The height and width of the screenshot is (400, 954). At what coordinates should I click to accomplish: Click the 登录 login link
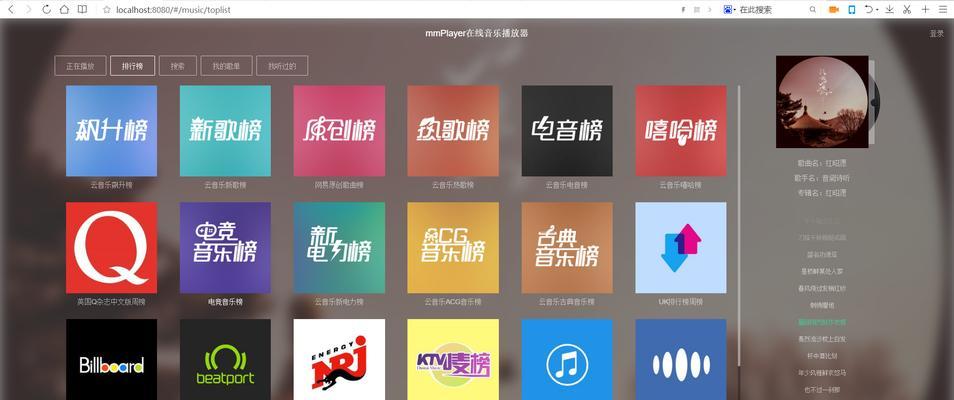[x=936, y=34]
